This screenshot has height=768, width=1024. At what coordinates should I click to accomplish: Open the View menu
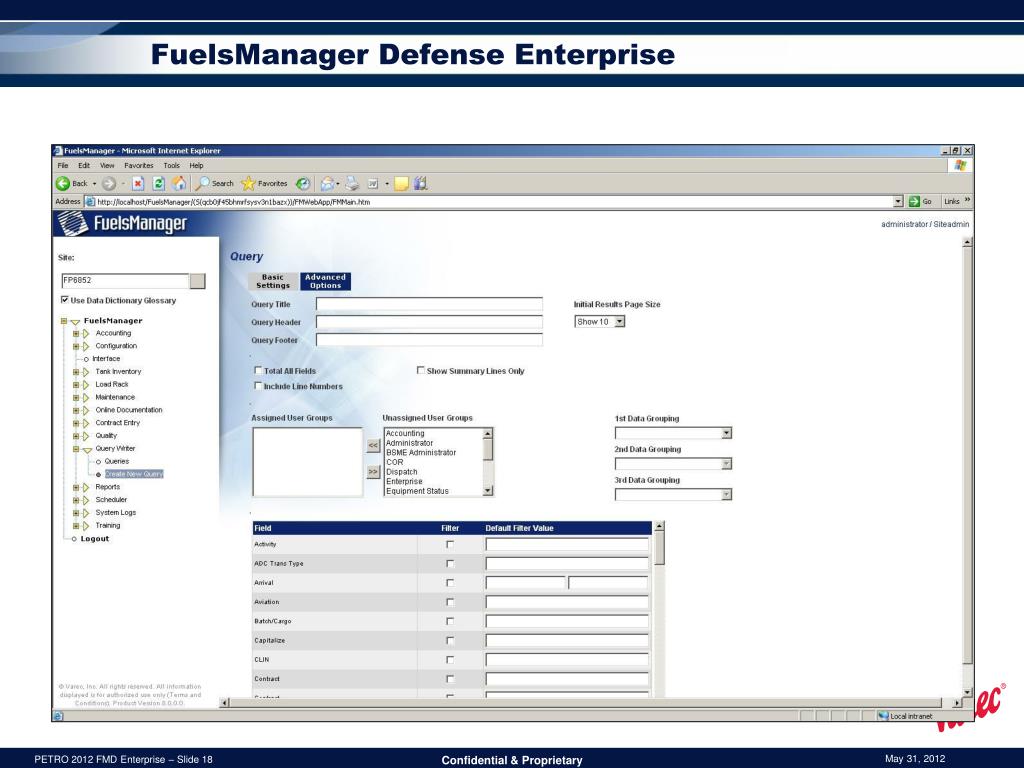[107, 165]
